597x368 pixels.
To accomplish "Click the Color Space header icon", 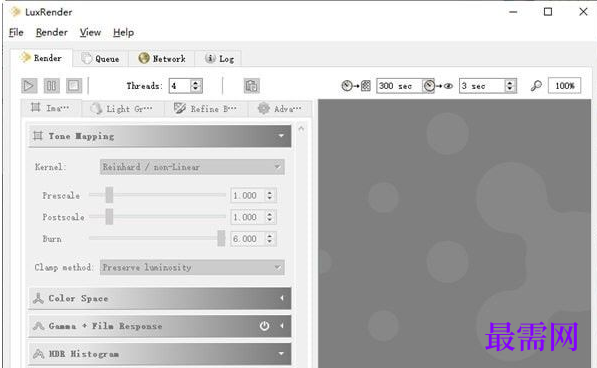I will 38,298.
